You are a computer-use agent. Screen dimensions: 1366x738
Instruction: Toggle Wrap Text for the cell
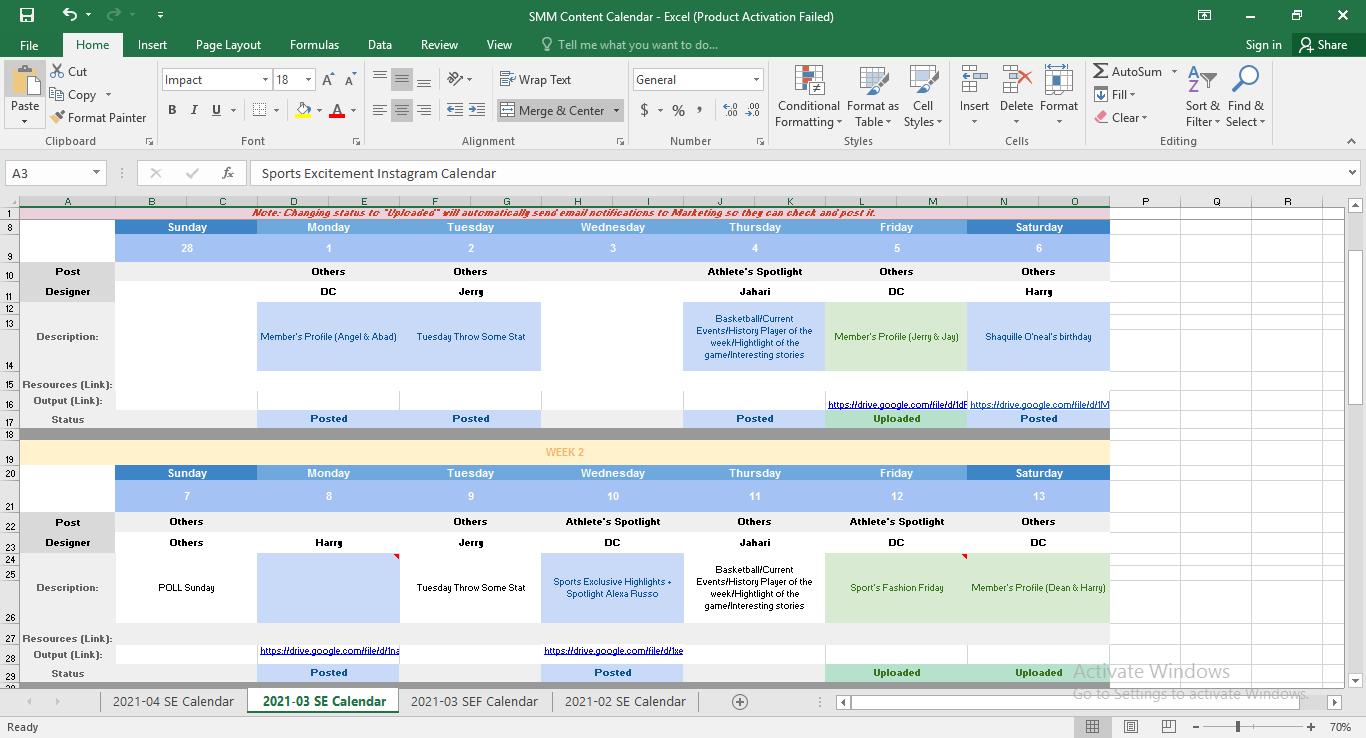tap(536, 80)
